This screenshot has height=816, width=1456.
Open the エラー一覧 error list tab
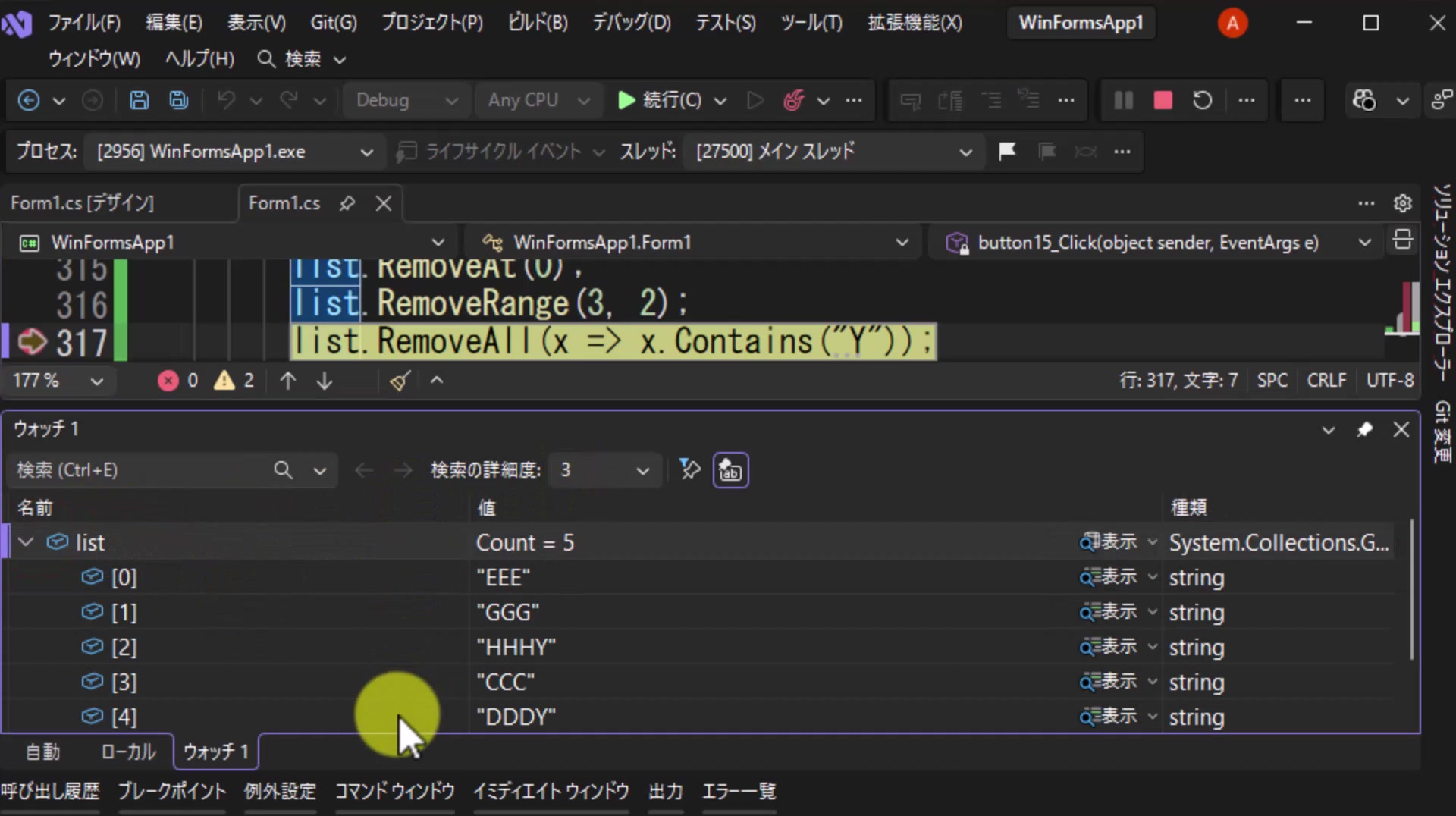739,792
